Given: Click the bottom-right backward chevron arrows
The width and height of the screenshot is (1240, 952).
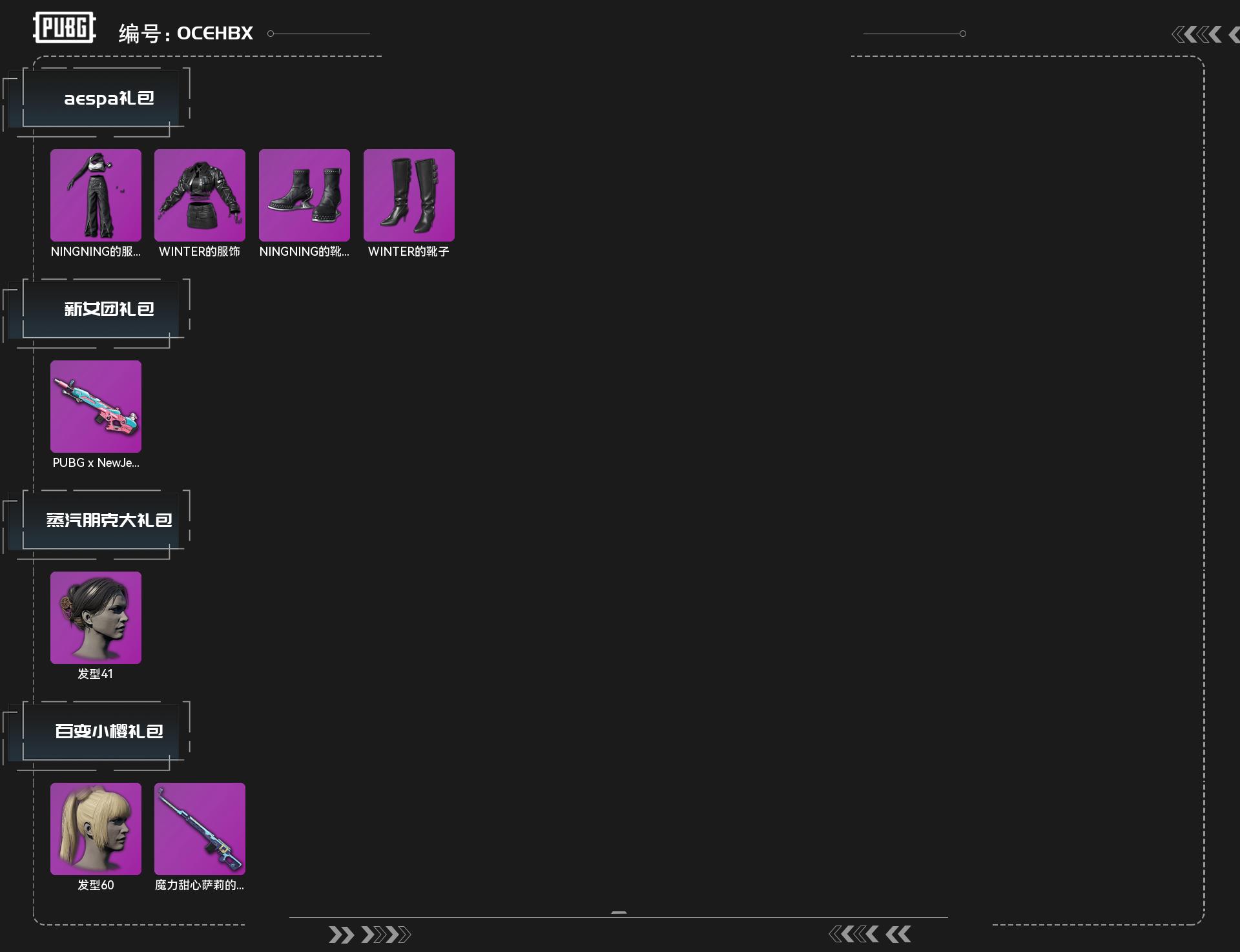Looking at the screenshot, I should pos(870,934).
